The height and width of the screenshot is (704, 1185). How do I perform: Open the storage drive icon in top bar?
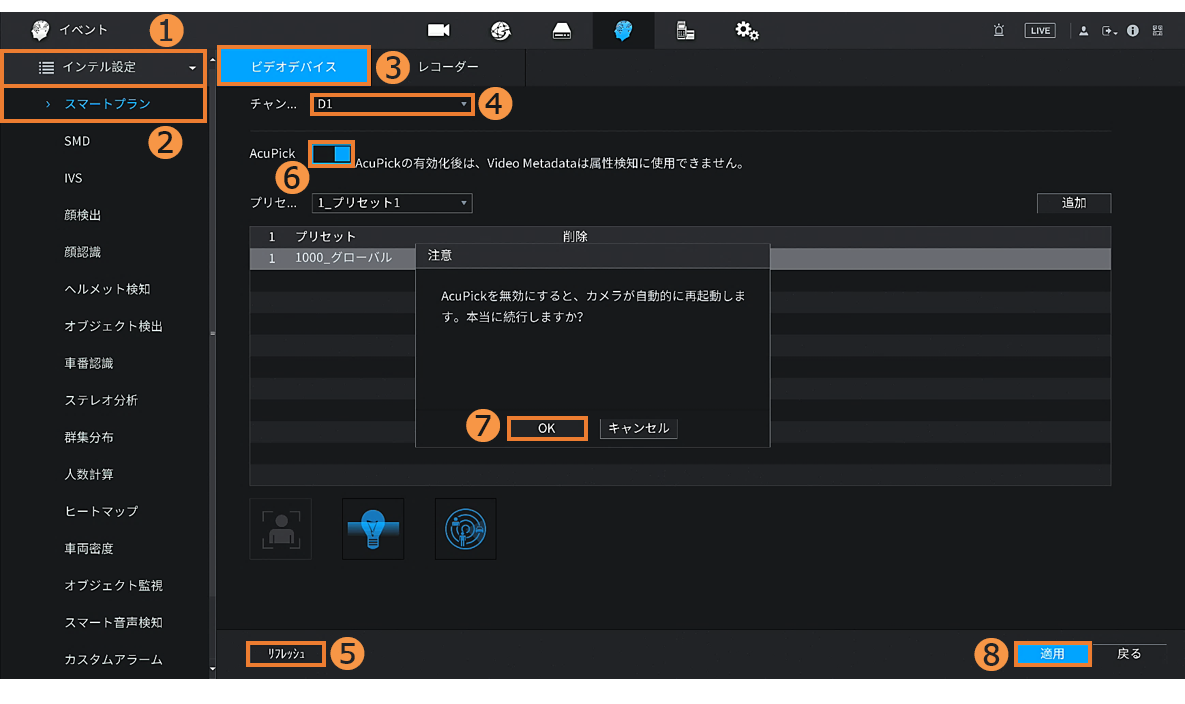562,31
